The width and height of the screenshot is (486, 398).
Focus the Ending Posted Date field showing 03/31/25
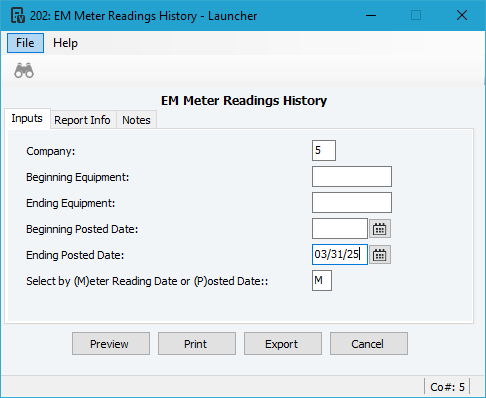[x=340, y=255]
